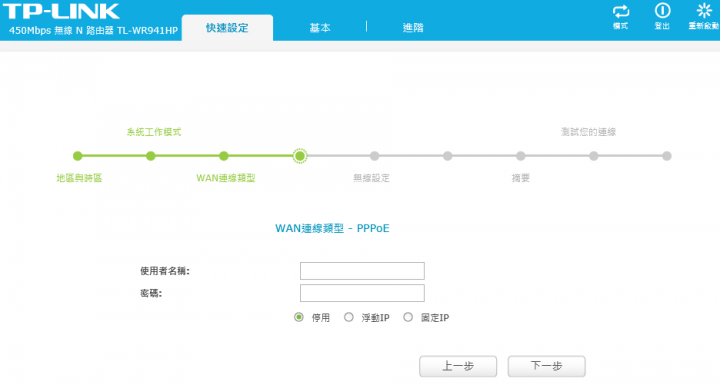The width and height of the screenshot is (720, 385).
Task: Select the 停用 radio button
Action: pos(298,317)
